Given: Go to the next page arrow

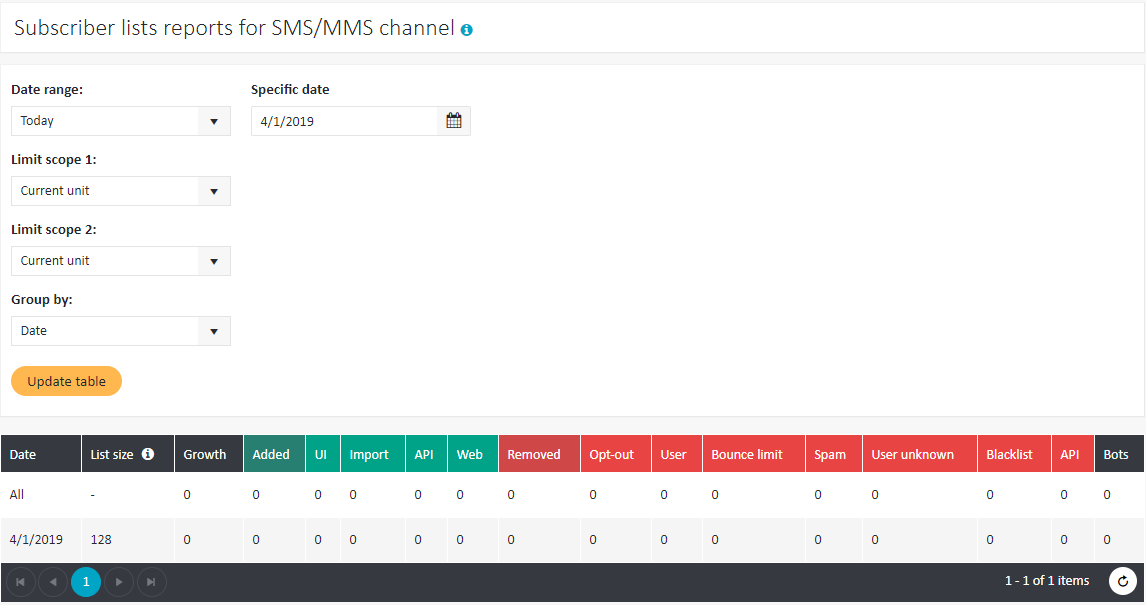Looking at the screenshot, I should click(x=119, y=581).
